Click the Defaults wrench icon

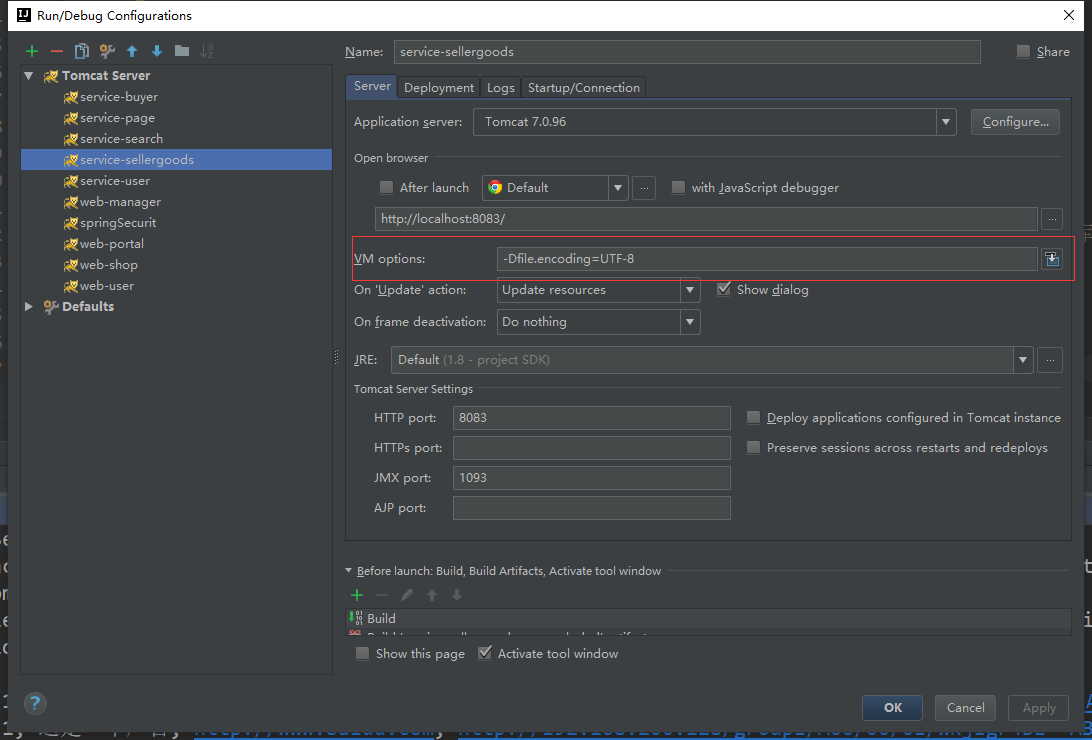pyautogui.click(x=50, y=307)
